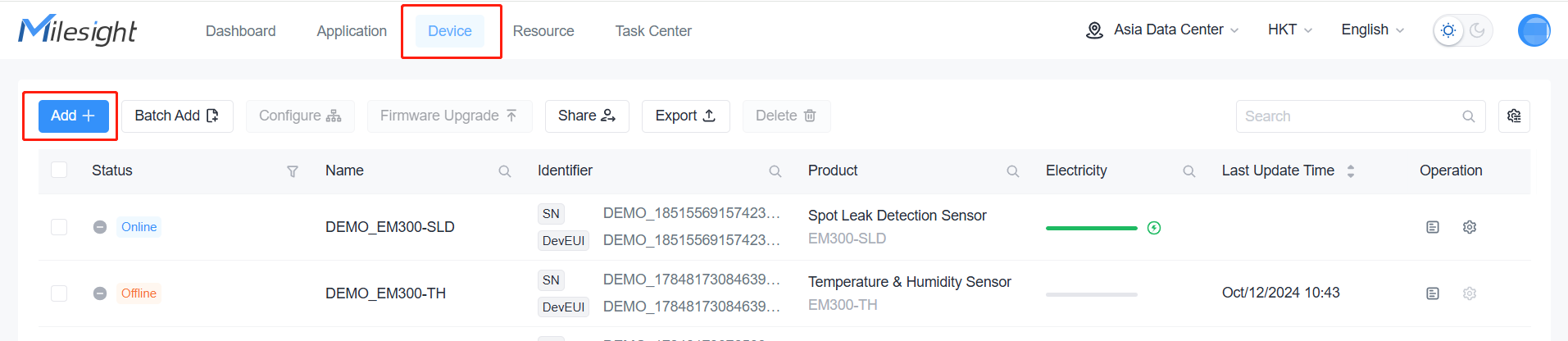Viewport: 1568px width, 341px height.
Task: Open the Resource tab
Action: click(x=543, y=31)
